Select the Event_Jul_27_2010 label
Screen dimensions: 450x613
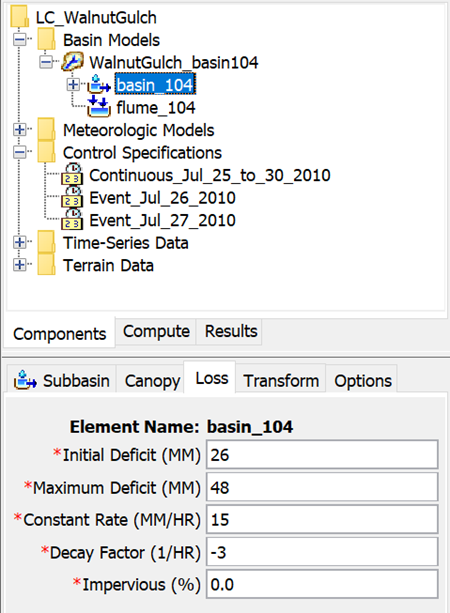162,220
